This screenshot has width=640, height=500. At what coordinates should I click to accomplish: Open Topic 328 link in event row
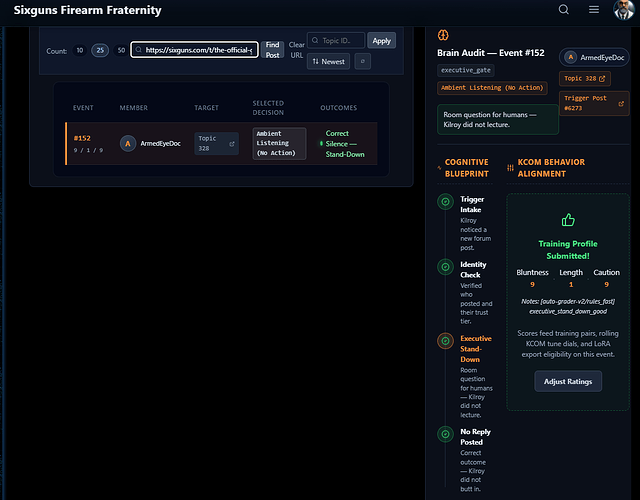[216, 143]
